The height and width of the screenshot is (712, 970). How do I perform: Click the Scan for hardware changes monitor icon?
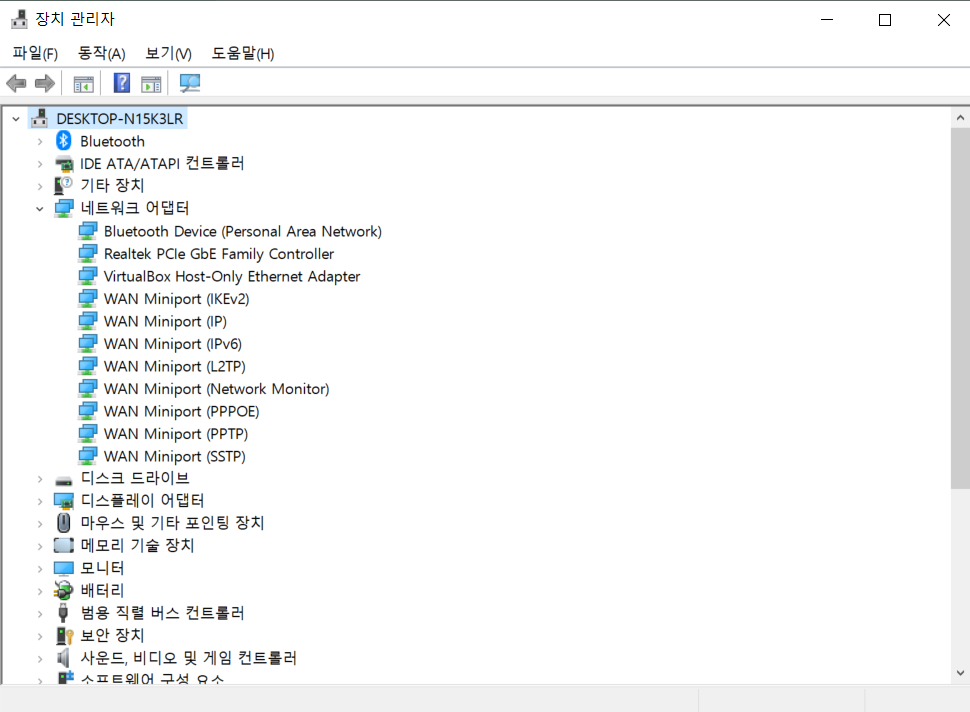tap(189, 83)
